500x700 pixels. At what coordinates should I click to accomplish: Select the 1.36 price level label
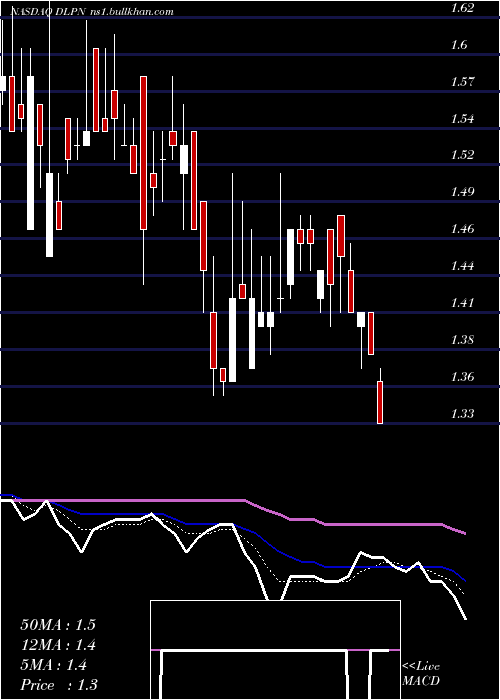tap(463, 376)
